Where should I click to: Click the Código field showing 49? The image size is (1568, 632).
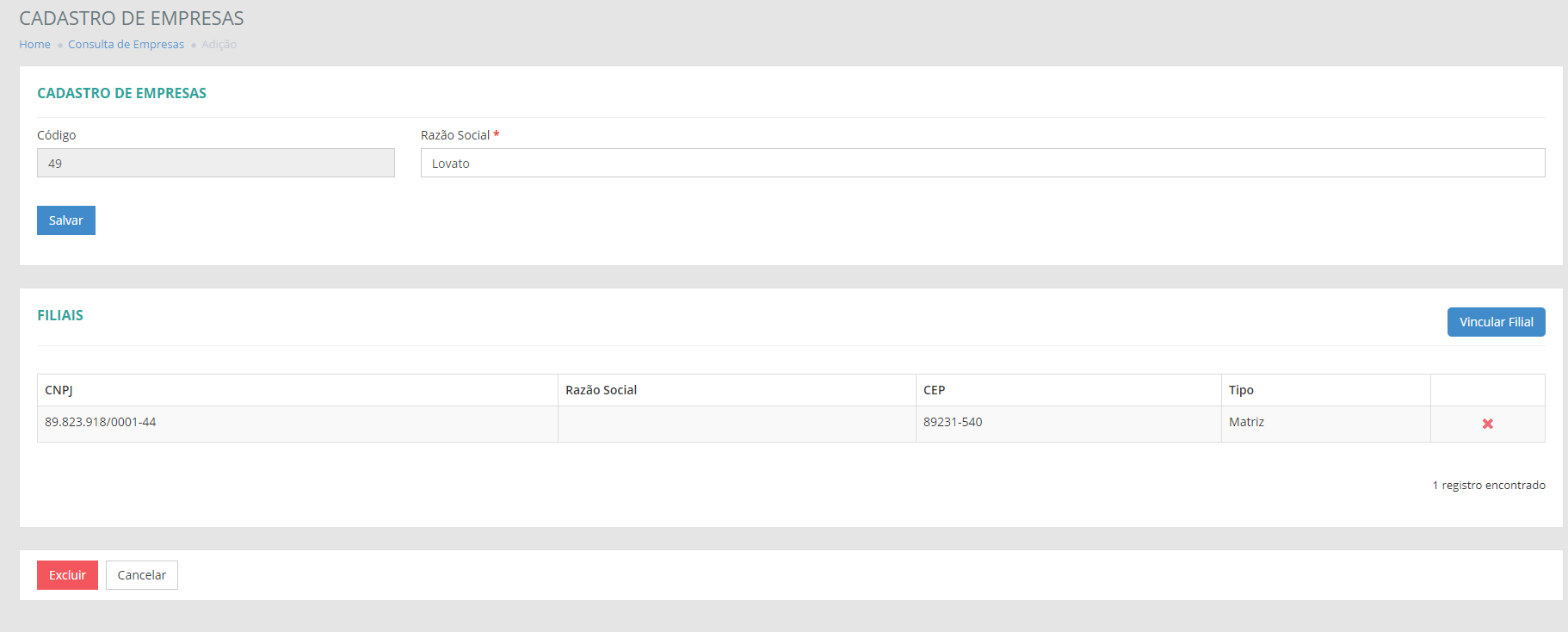[215, 164]
